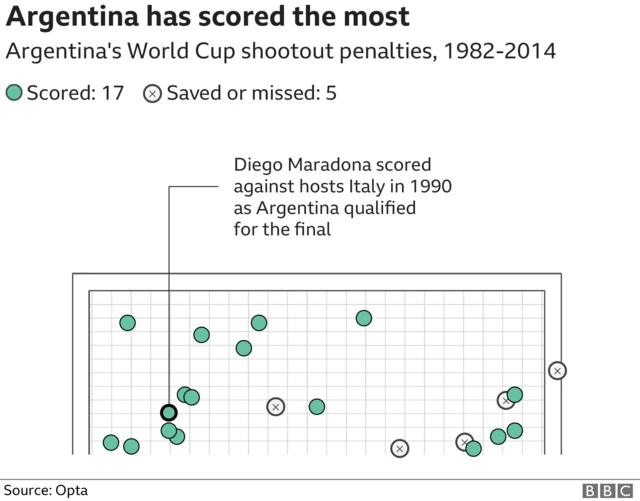This screenshot has height=501, width=640.
Task: Click the green circle swatch in the legend
Action: click(x=14, y=94)
